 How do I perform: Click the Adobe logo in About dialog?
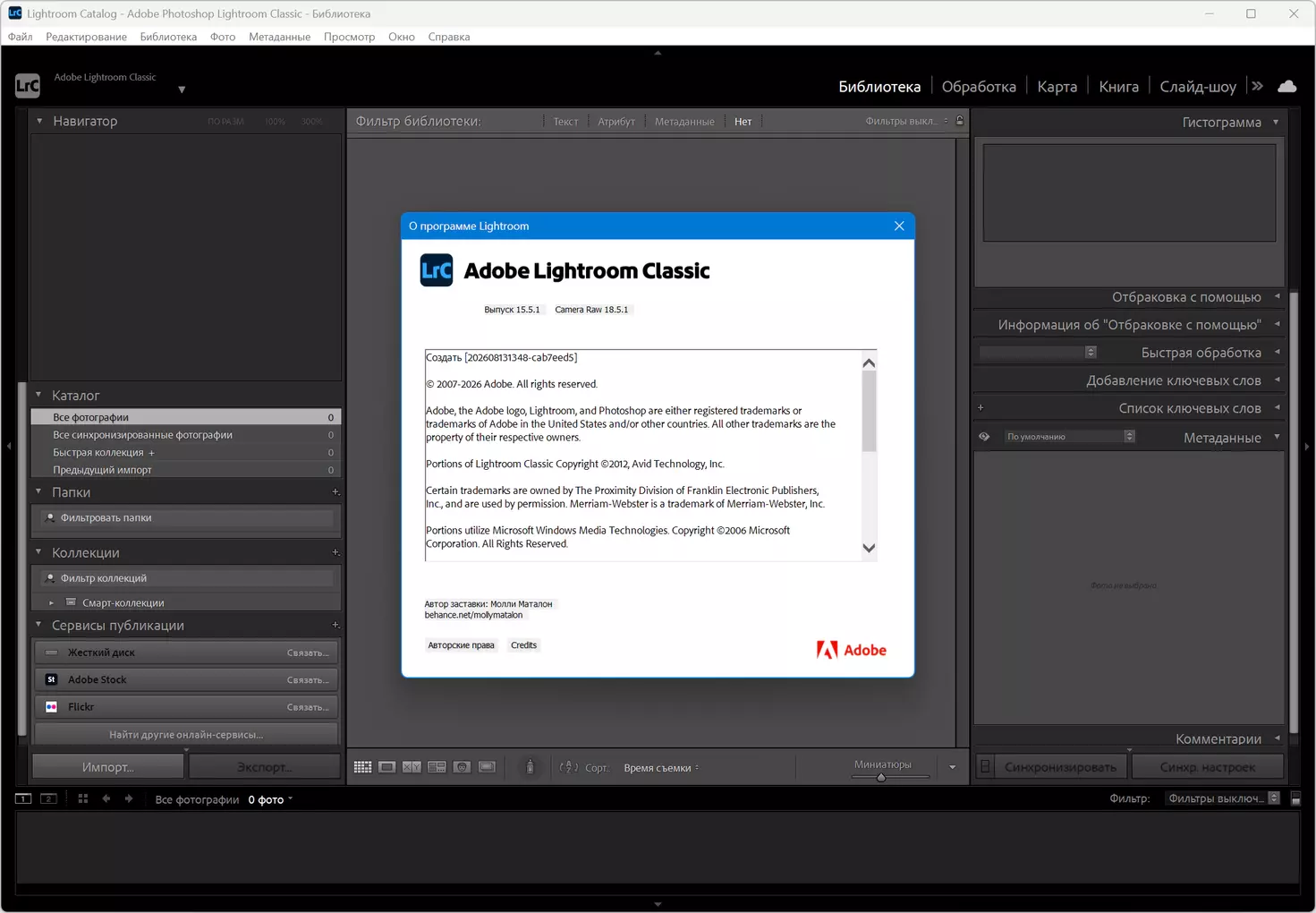point(851,650)
